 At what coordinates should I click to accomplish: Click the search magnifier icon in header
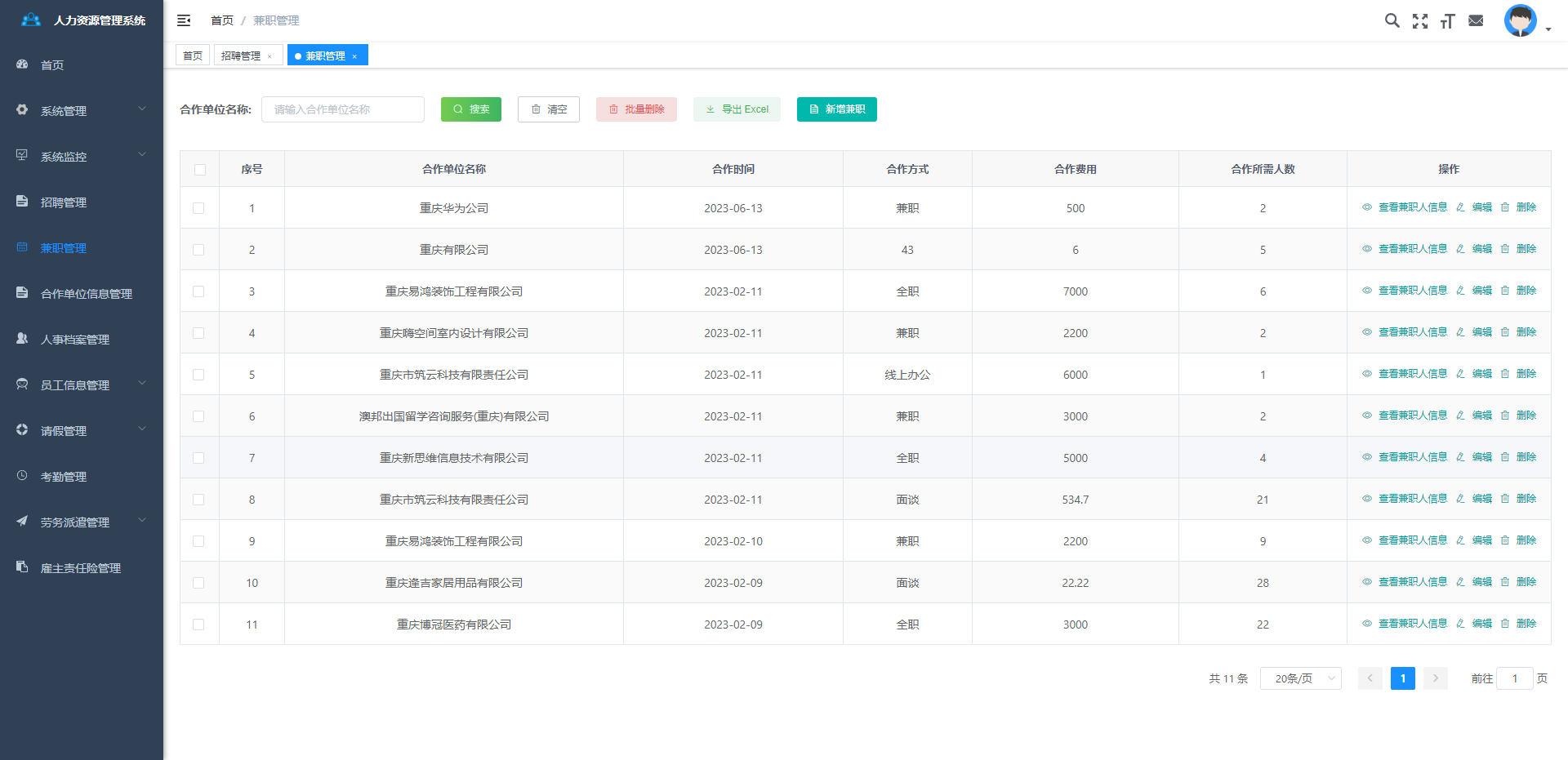click(1392, 20)
